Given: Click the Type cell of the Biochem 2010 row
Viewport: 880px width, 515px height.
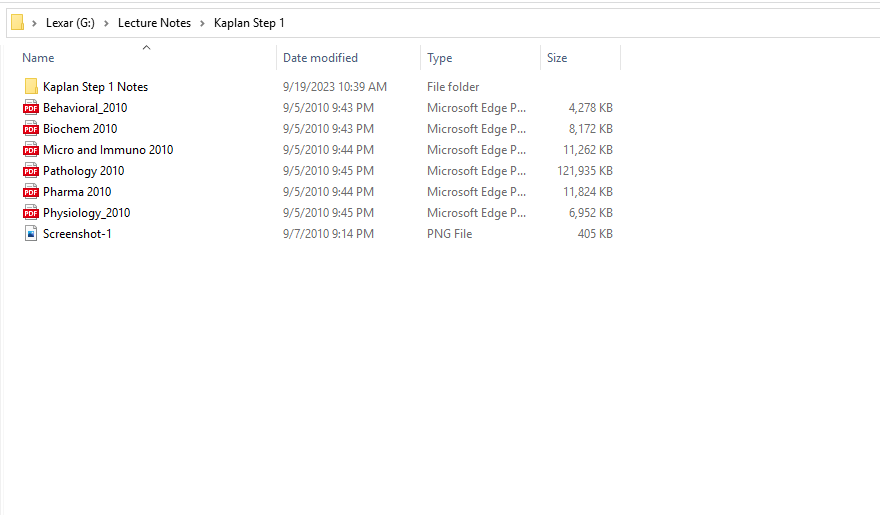Looking at the screenshot, I should tap(476, 129).
